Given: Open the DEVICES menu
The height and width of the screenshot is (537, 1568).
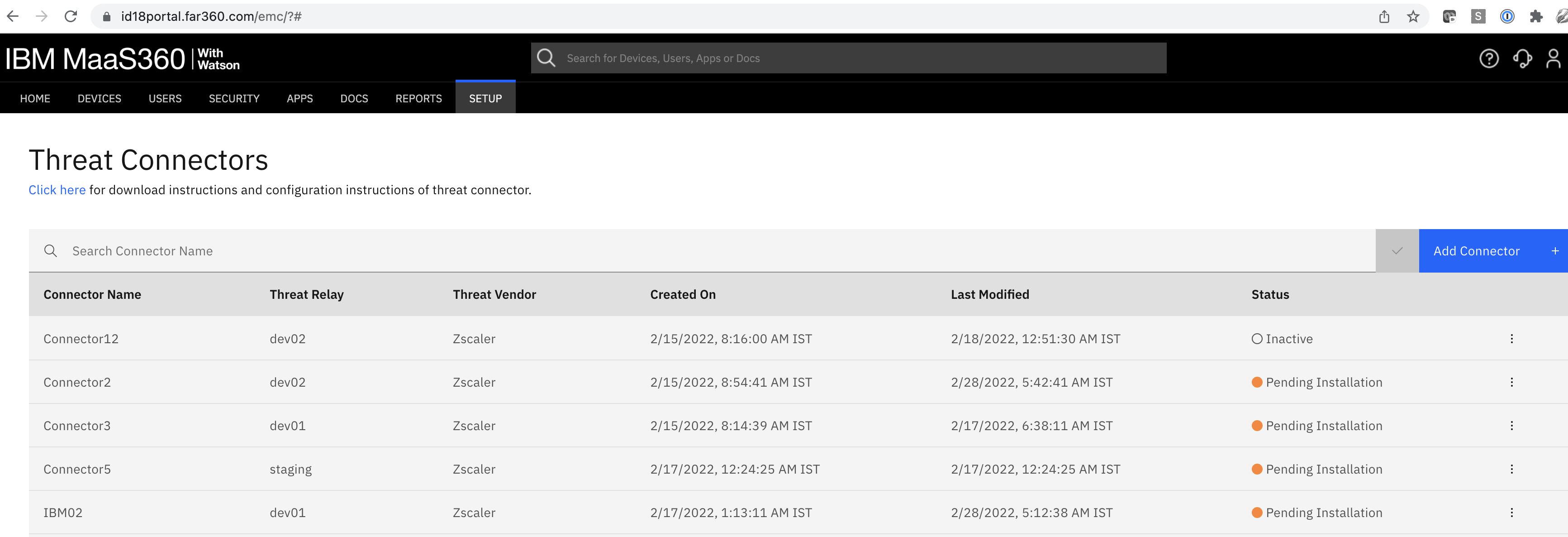Looking at the screenshot, I should (99, 99).
